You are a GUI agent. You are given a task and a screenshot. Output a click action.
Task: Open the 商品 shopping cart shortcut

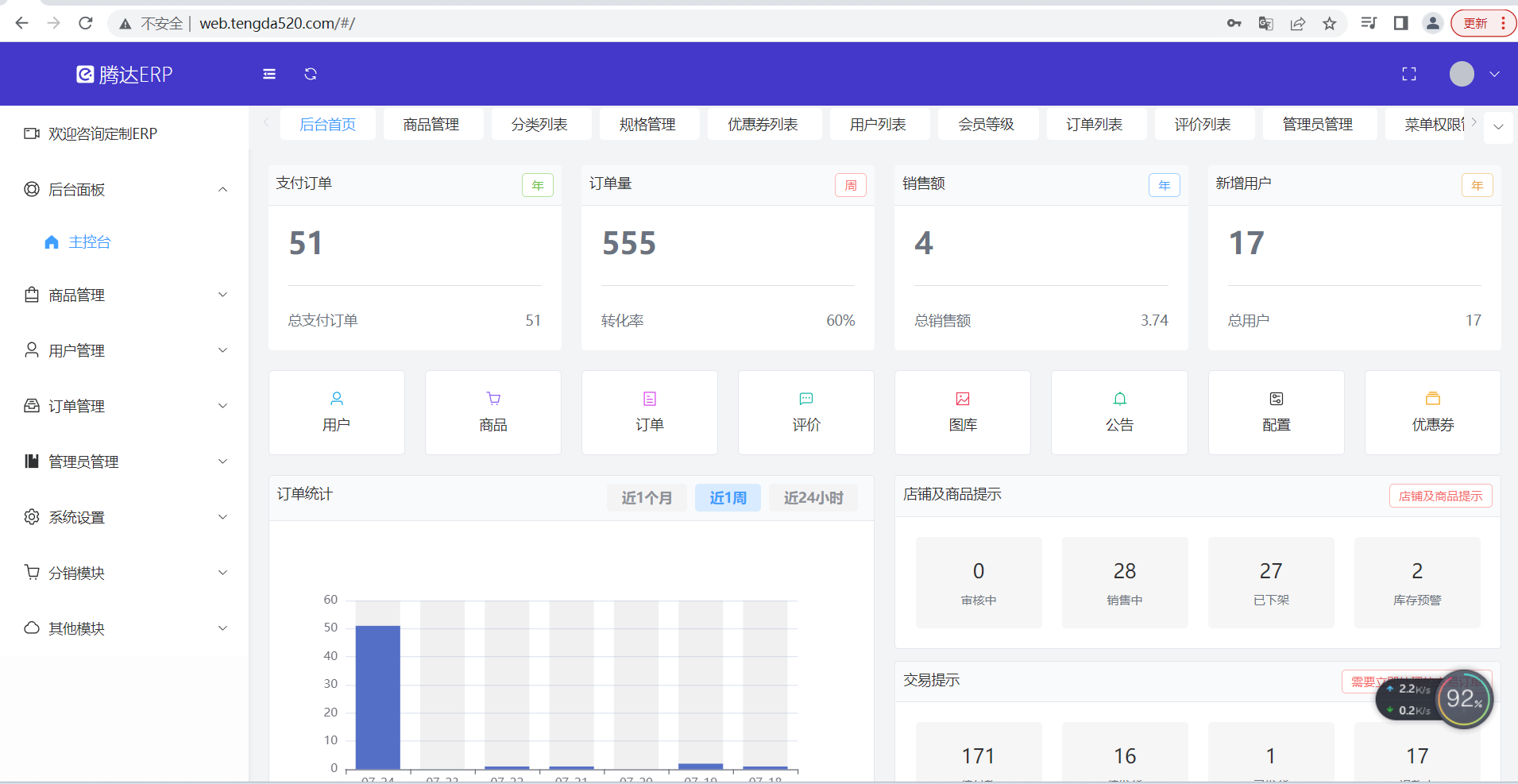pyautogui.click(x=492, y=412)
